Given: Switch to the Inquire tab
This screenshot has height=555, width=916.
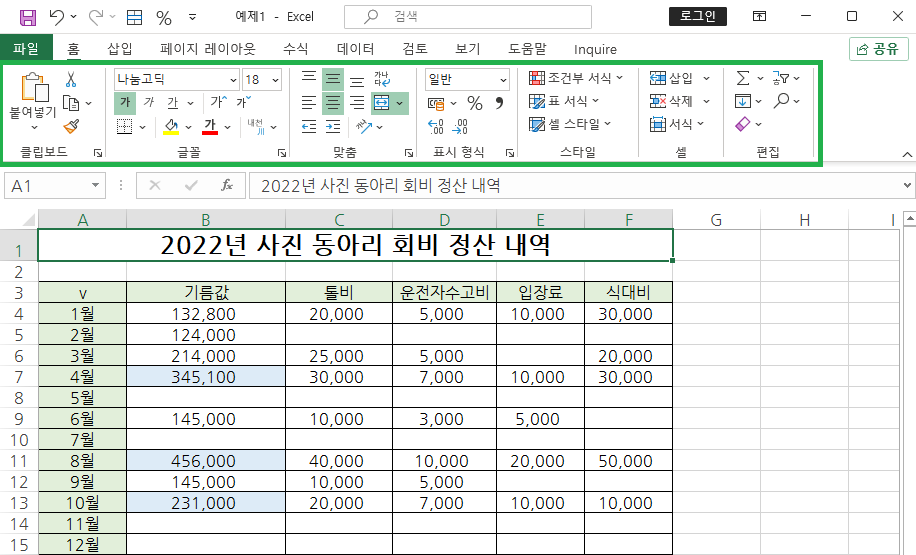Looking at the screenshot, I should [x=595, y=50].
